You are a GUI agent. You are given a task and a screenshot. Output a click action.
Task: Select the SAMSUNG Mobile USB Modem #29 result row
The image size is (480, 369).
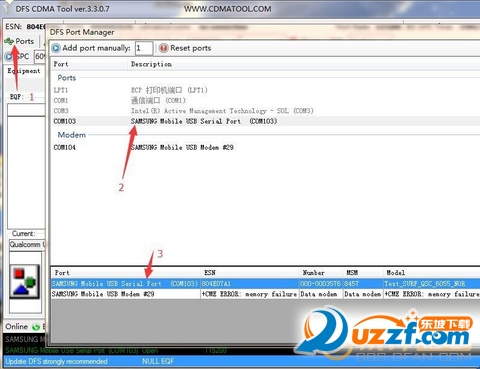(x=265, y=294)
